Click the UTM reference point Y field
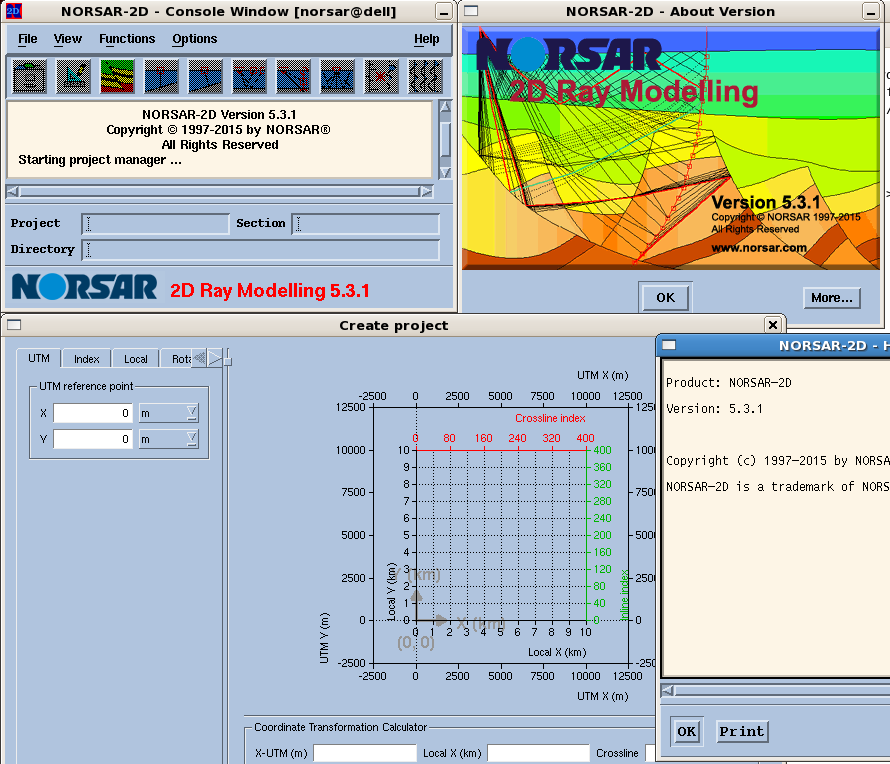 click(93, 439)
